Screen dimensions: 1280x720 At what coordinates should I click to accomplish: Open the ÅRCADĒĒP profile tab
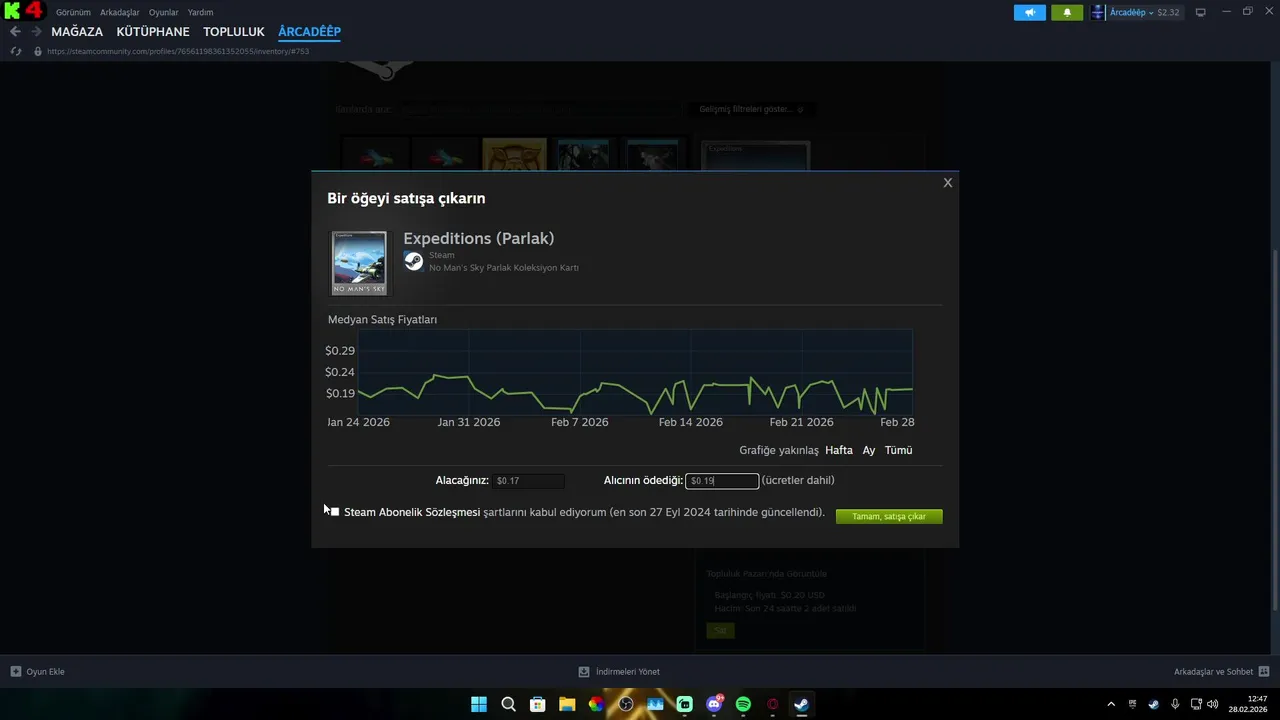(310, 32)
